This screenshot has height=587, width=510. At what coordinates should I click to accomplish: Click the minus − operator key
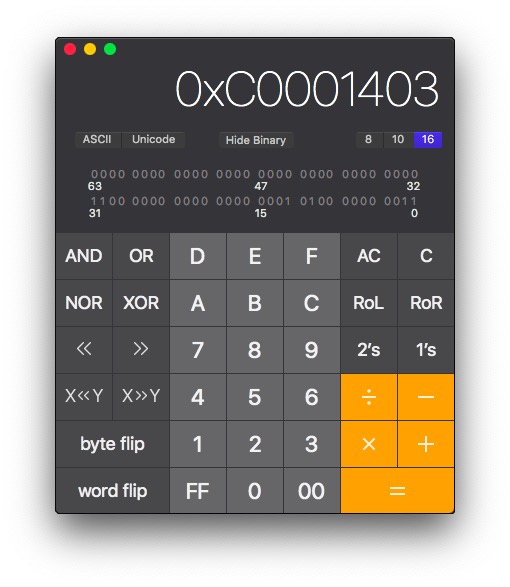(426, 397)
